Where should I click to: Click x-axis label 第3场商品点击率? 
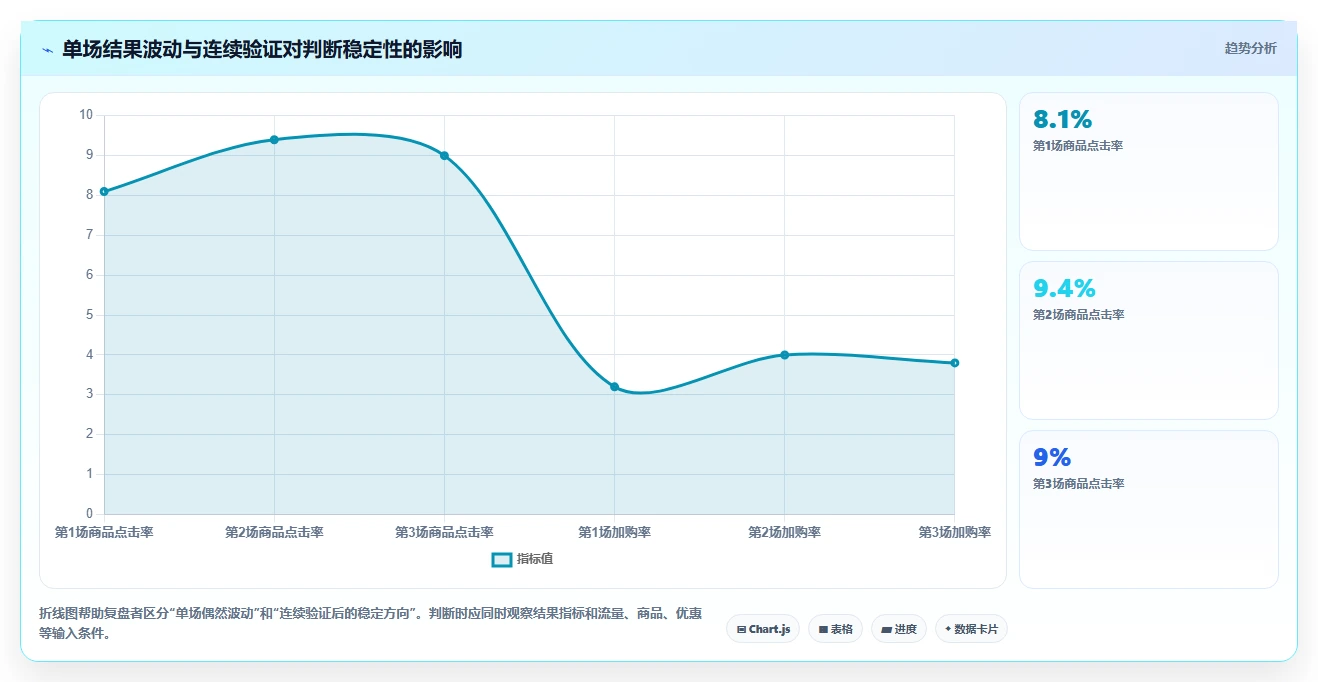pos(444,532)
